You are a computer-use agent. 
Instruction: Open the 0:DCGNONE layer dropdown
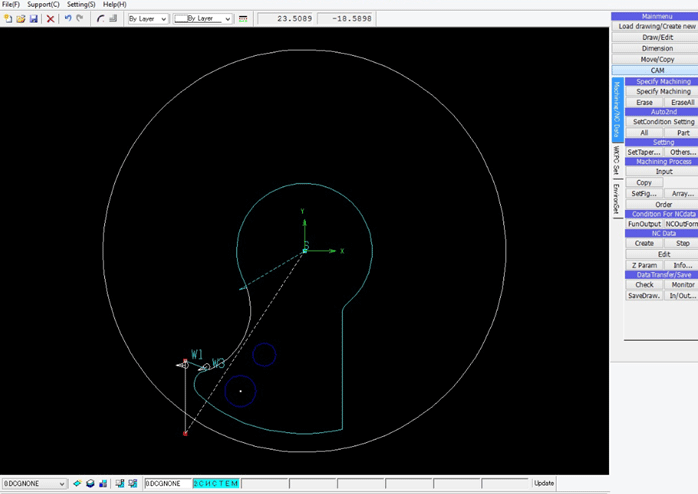coord(35,483)
